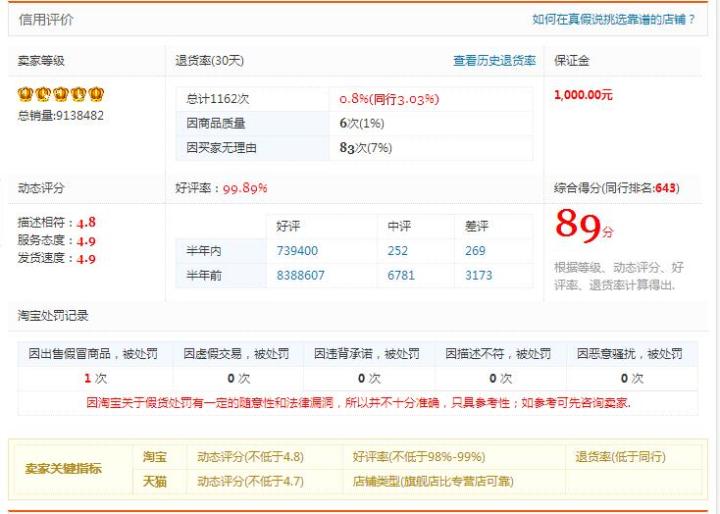Click the 淘宝处罚记录 heading

coord(53,316)
